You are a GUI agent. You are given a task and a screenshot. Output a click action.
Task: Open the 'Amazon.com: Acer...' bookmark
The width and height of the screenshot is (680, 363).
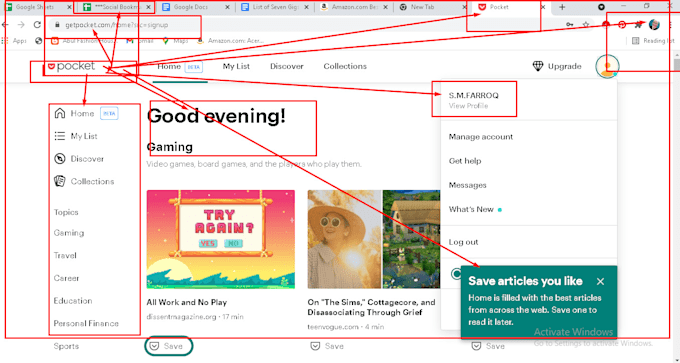coord(230,41)
